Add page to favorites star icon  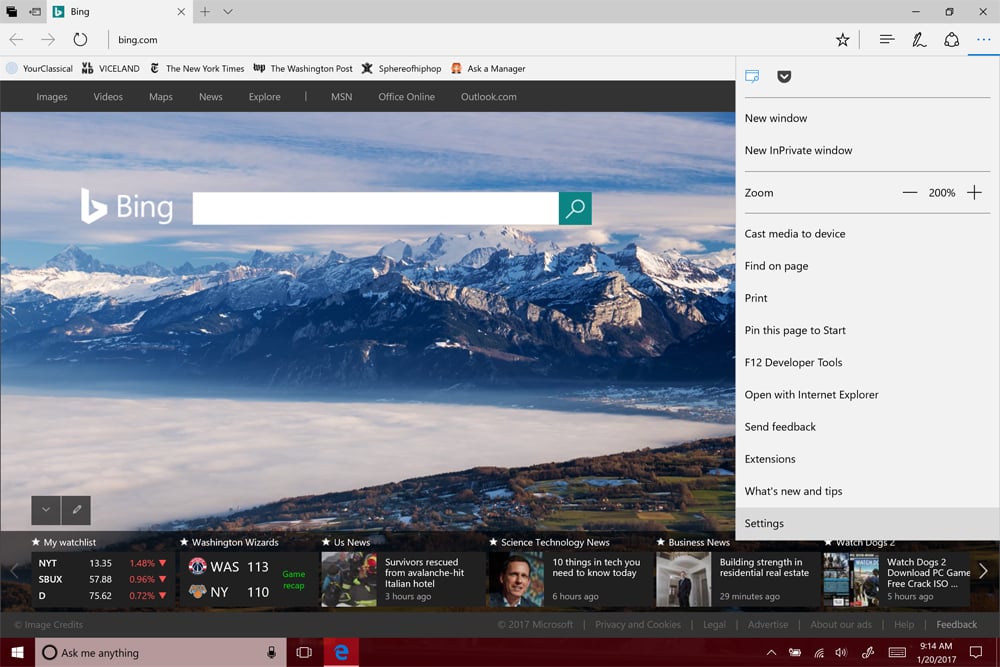(842, 40)
